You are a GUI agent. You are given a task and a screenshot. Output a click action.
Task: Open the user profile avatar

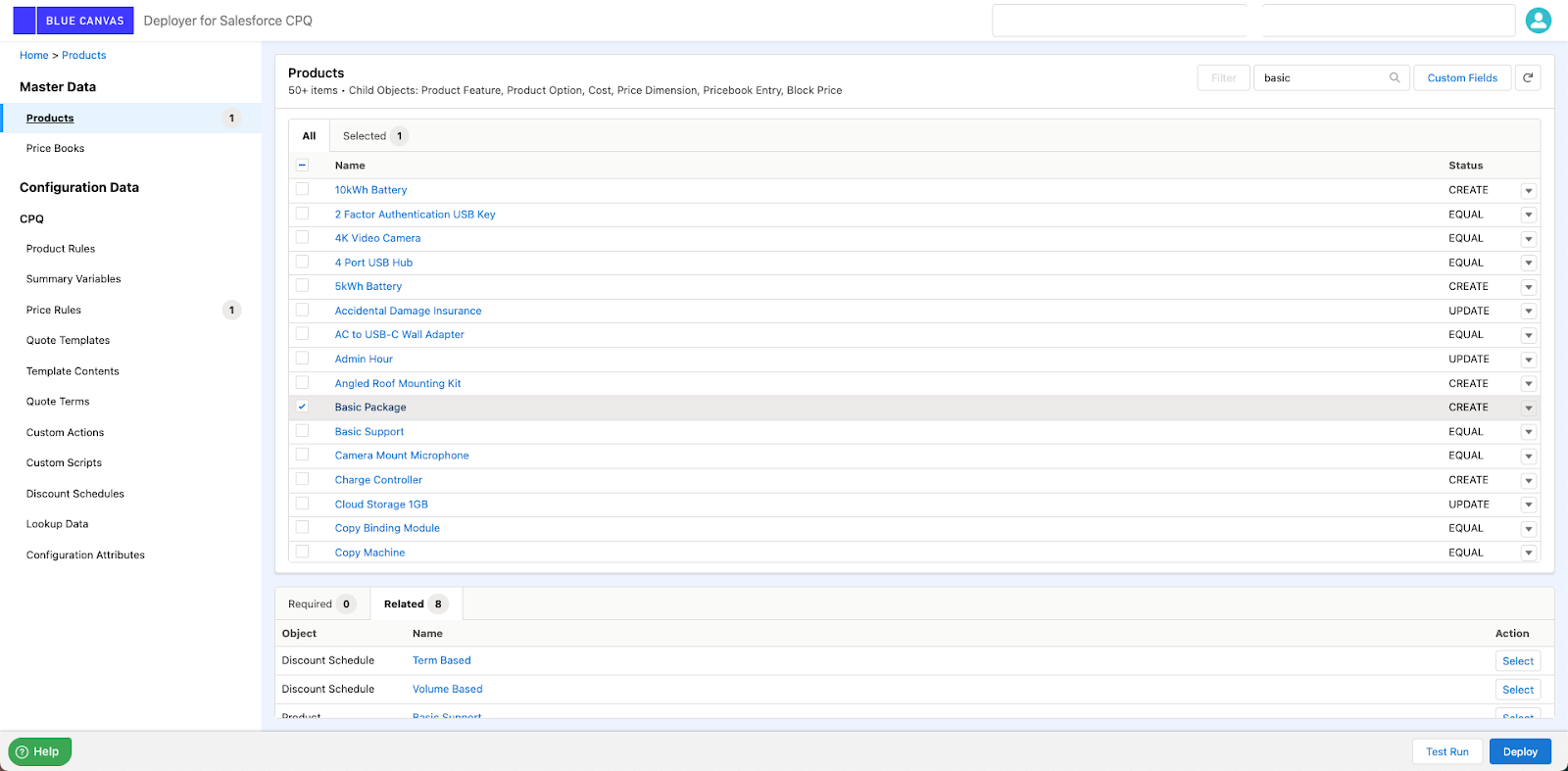(x=1539, y=20)
